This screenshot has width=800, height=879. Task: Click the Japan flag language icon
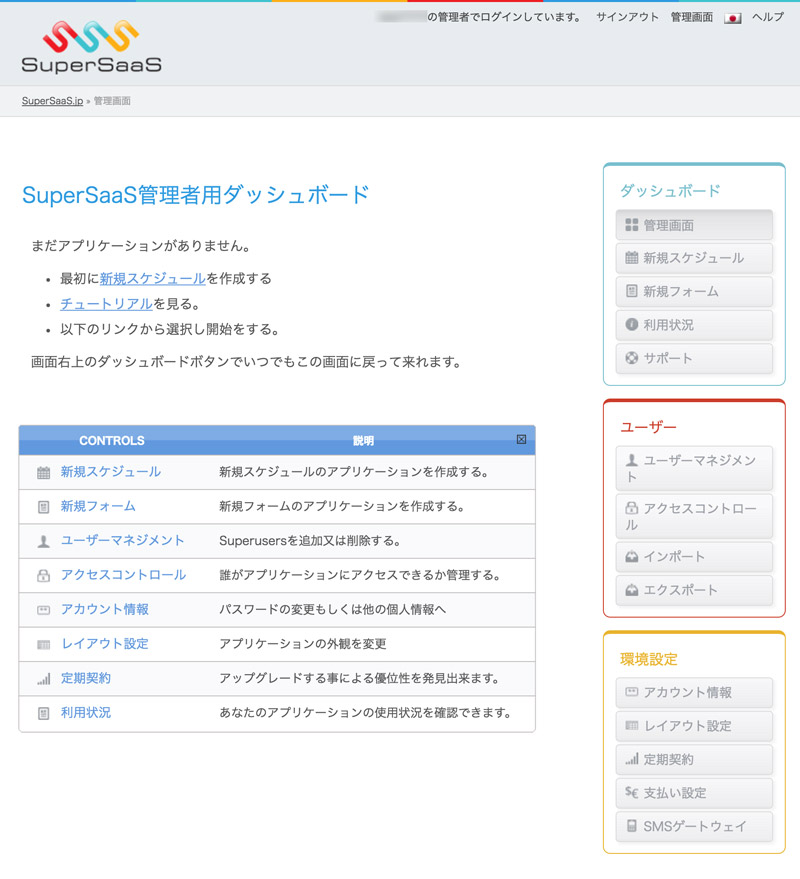(x=732, y=18)
